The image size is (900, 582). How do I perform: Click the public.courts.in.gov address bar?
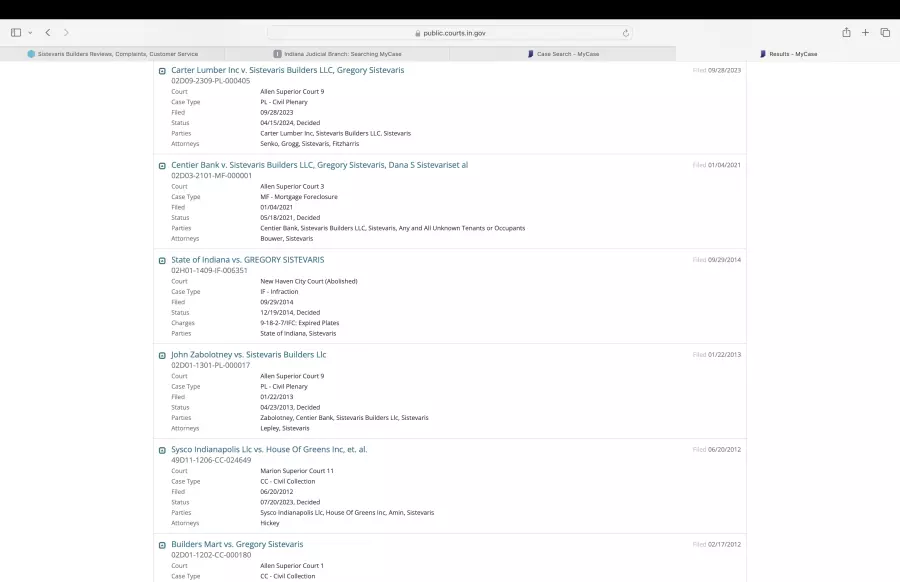[450, 33]
